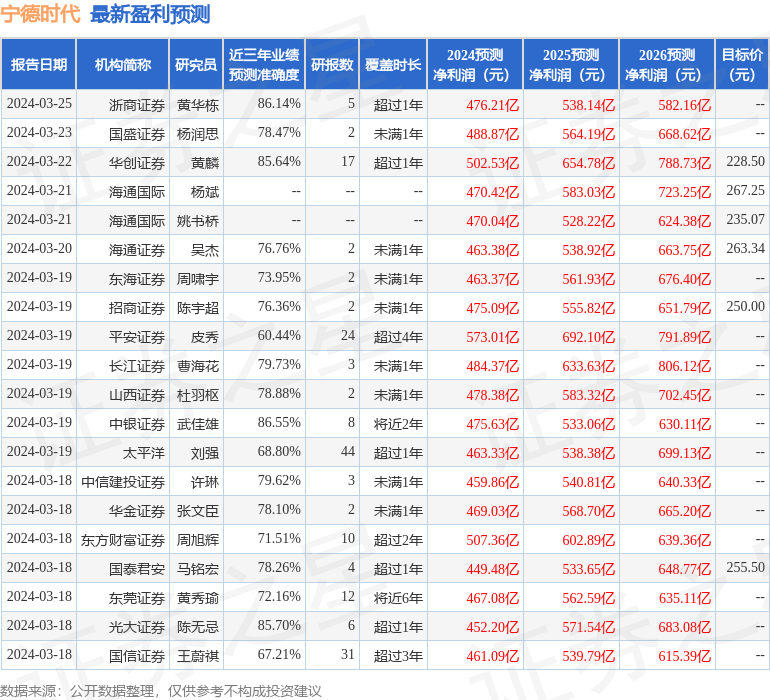Viewport: 770px width, 700px height.
Task: Select institution 招商证券
Action: (137, 308)
